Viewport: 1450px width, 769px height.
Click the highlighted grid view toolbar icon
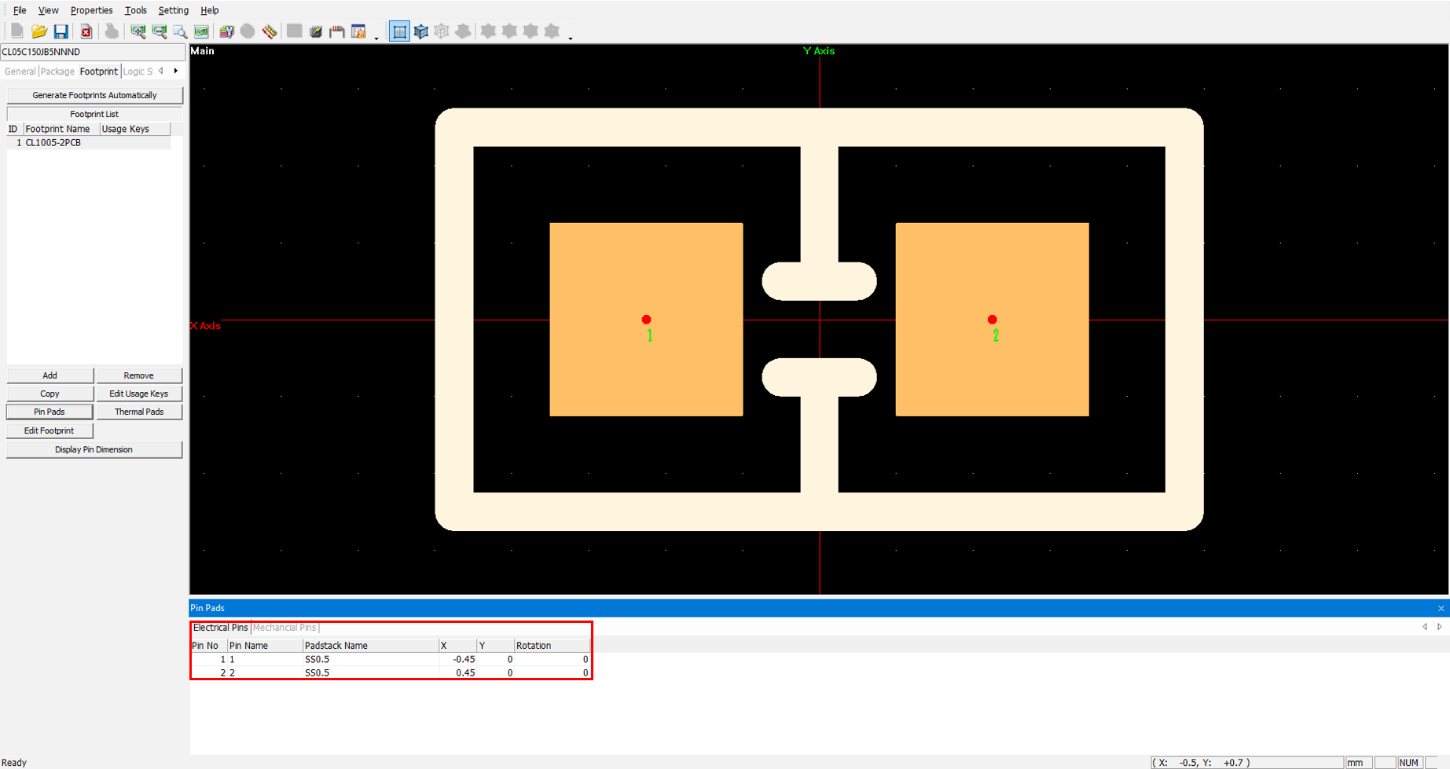399,30
